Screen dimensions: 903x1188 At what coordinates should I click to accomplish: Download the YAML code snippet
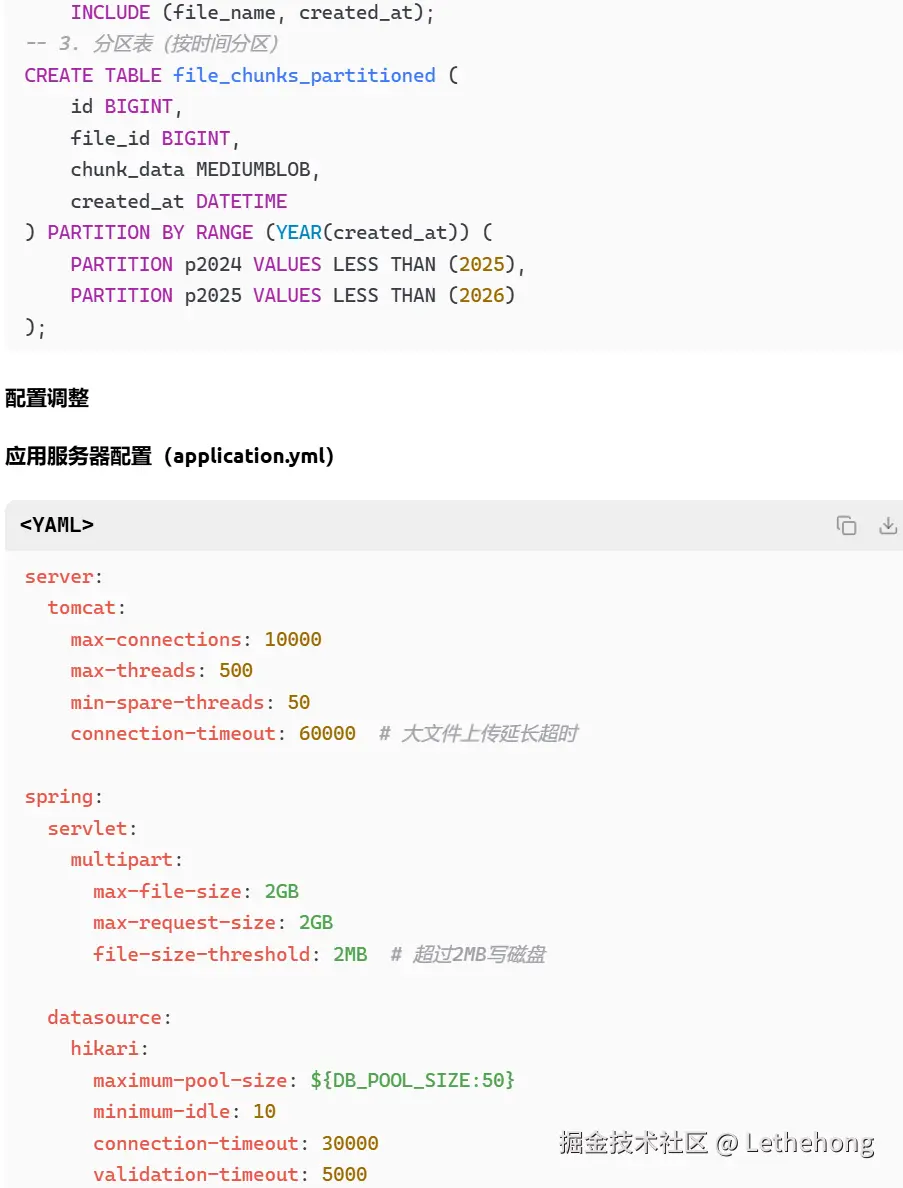click(x=888, y=526)
